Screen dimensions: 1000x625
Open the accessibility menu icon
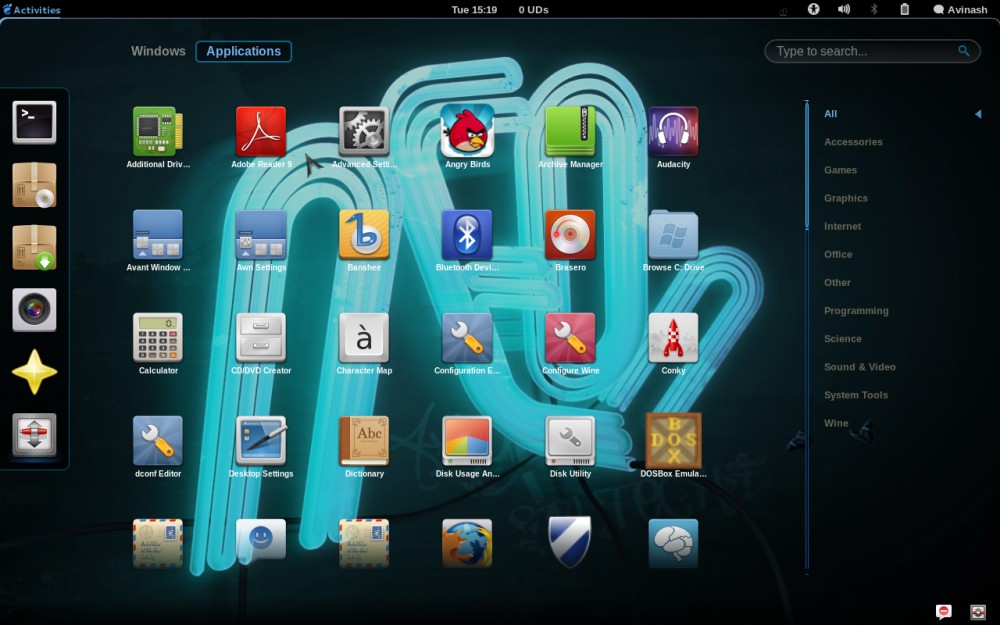813,10
